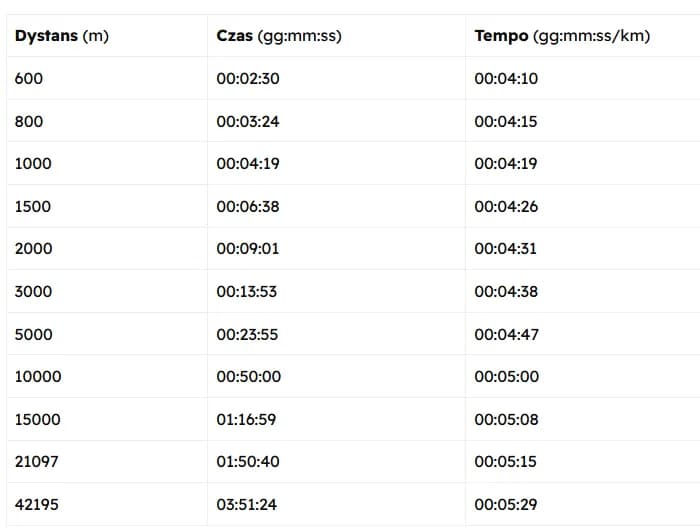Click the pace cell 00:04:10

pyautogui.click(x=506, y=78)
